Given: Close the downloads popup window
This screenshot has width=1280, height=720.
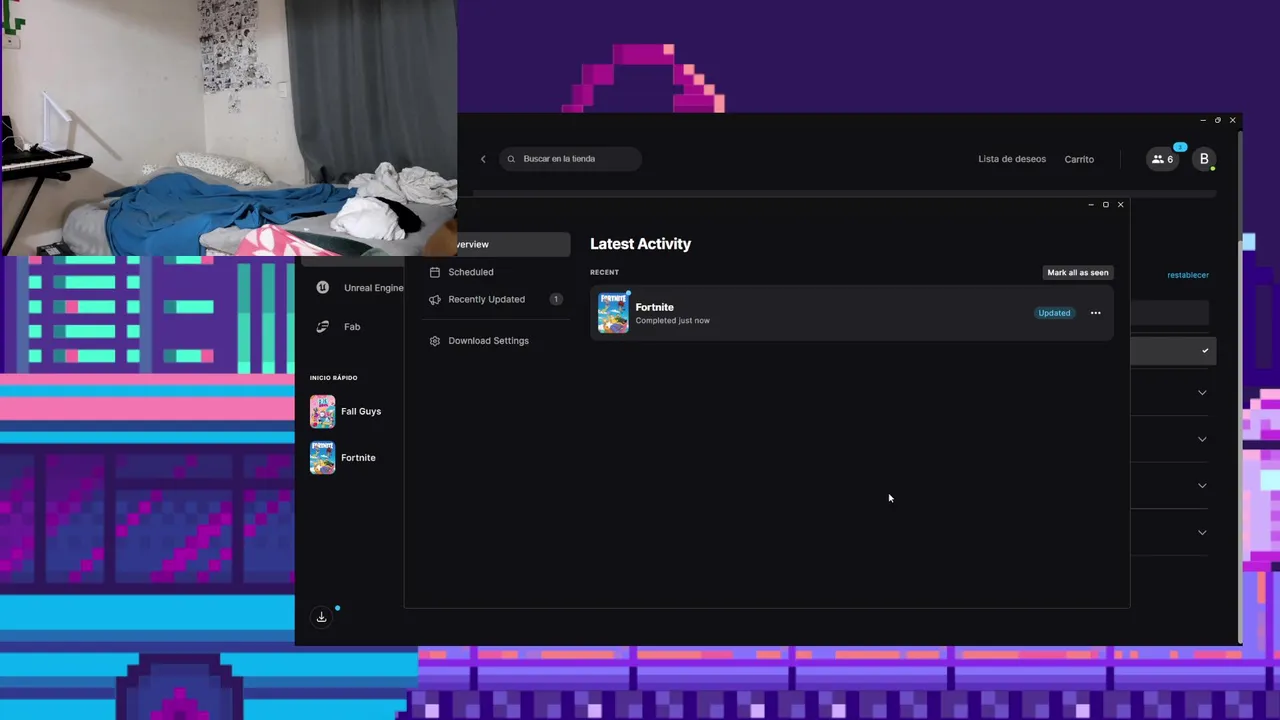Looking at the screenshot, I should click(x=1120, y=205).
